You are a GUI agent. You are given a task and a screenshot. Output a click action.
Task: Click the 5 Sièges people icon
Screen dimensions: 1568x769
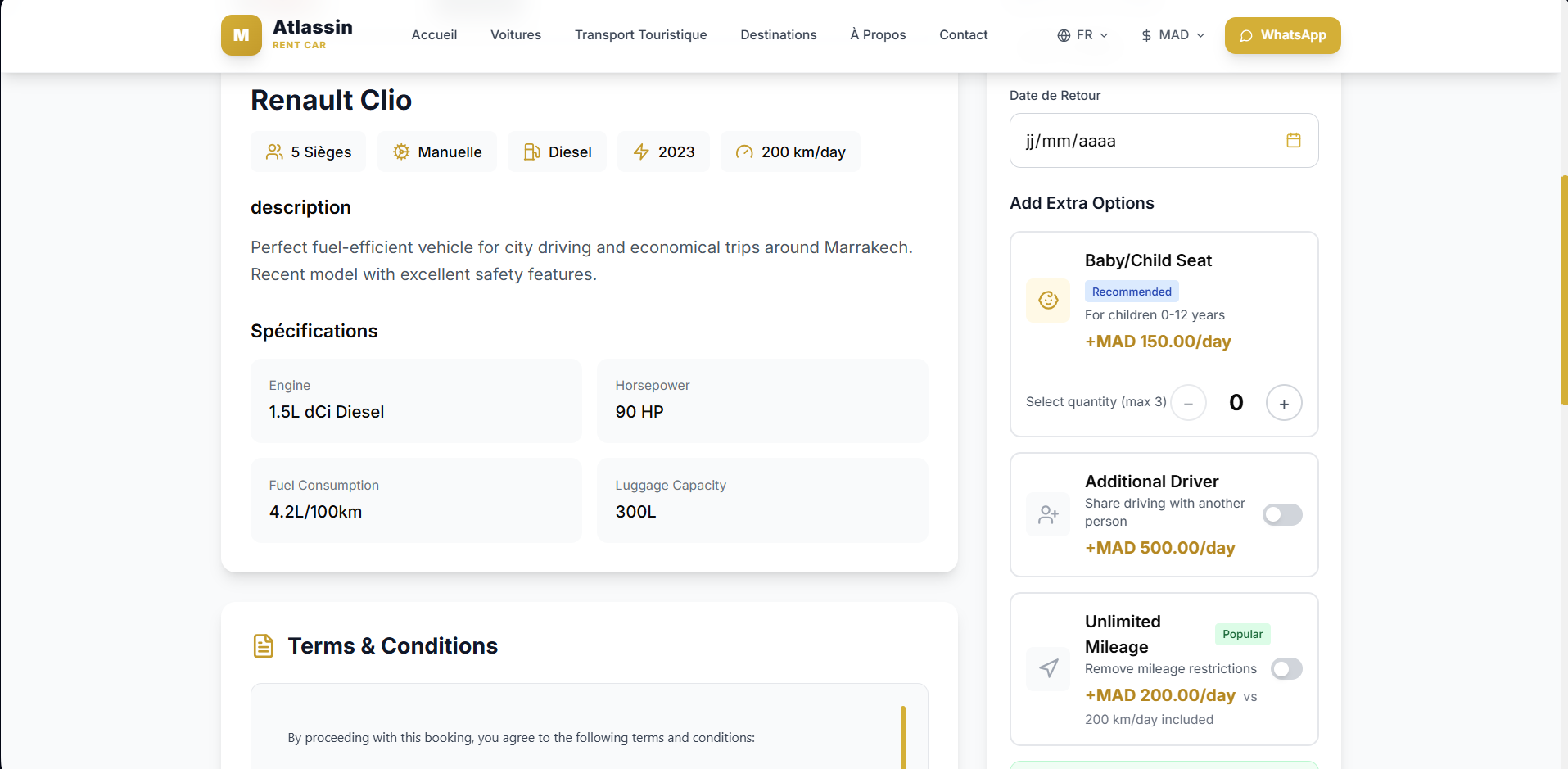point(274,152)
